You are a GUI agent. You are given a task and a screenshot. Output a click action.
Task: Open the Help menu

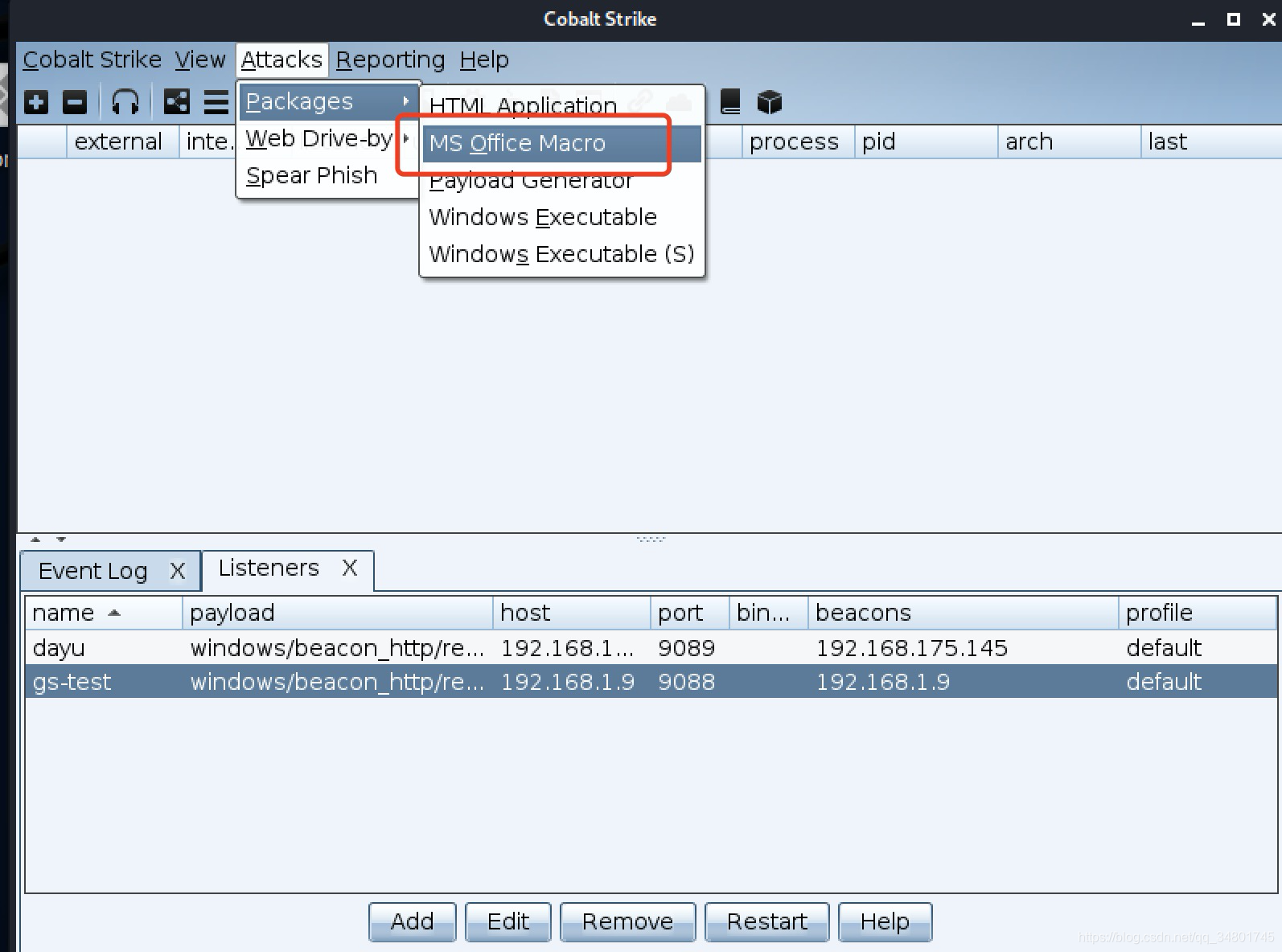[x=484, y=59]
